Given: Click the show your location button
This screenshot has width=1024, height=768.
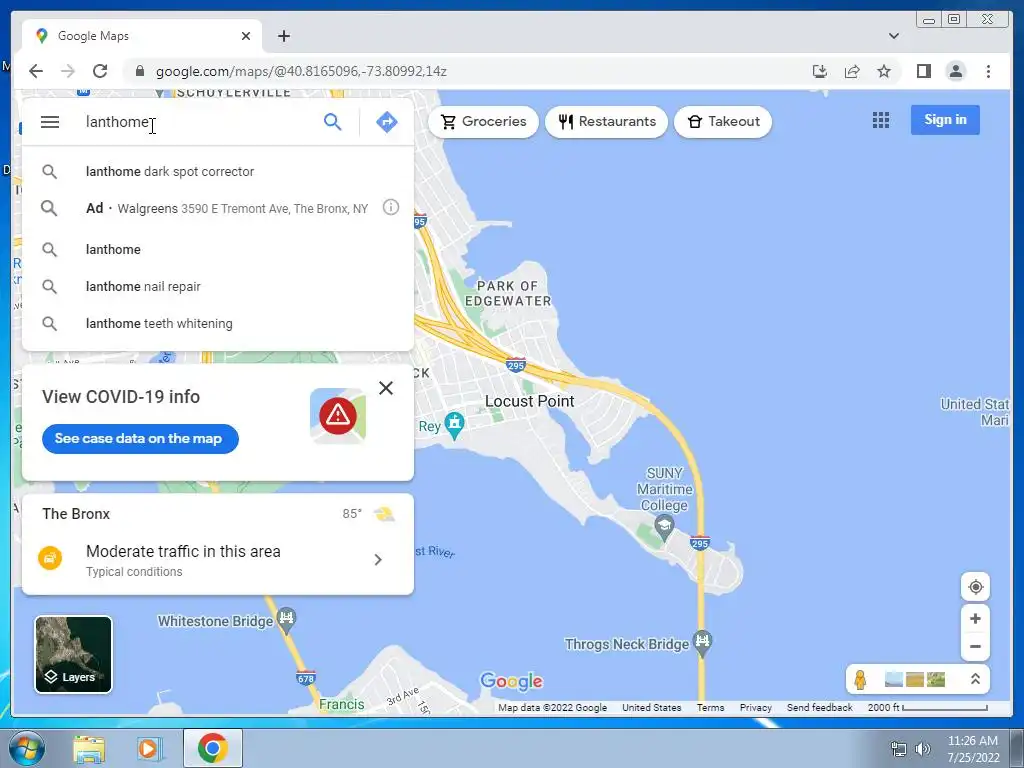Looking at the screenshot, I should point(975,586).
